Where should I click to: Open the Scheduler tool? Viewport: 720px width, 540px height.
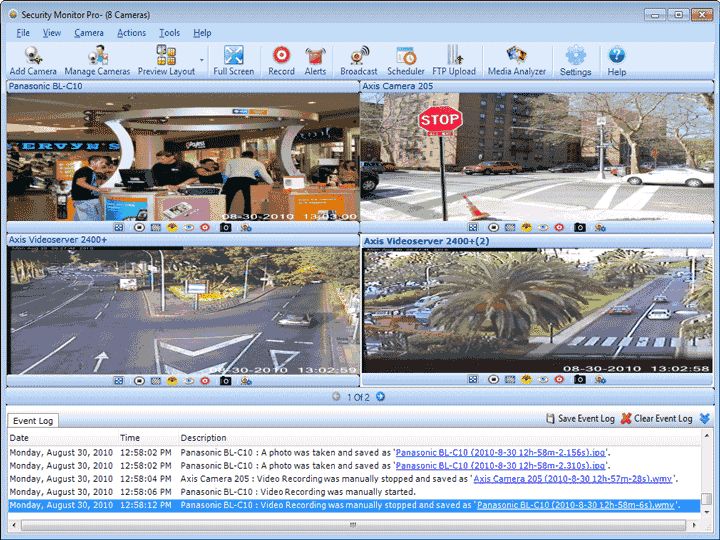[x=405, y=60]
